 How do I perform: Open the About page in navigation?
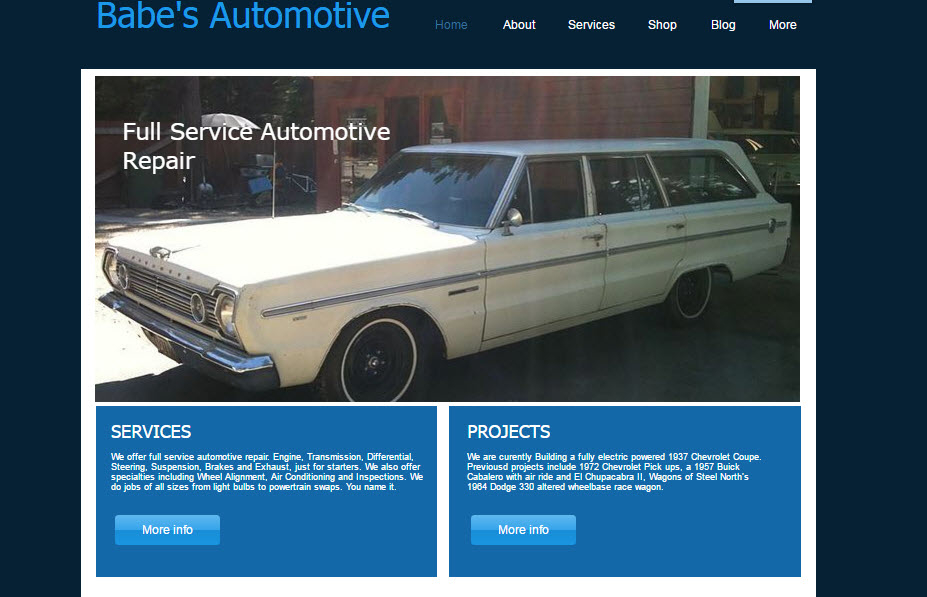[519, 25]
